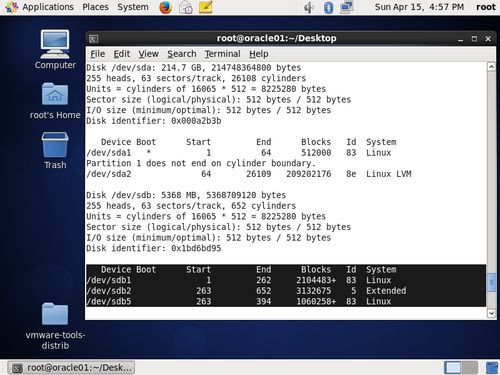Launch Firefox from the top panel

[x=166, y=7]
